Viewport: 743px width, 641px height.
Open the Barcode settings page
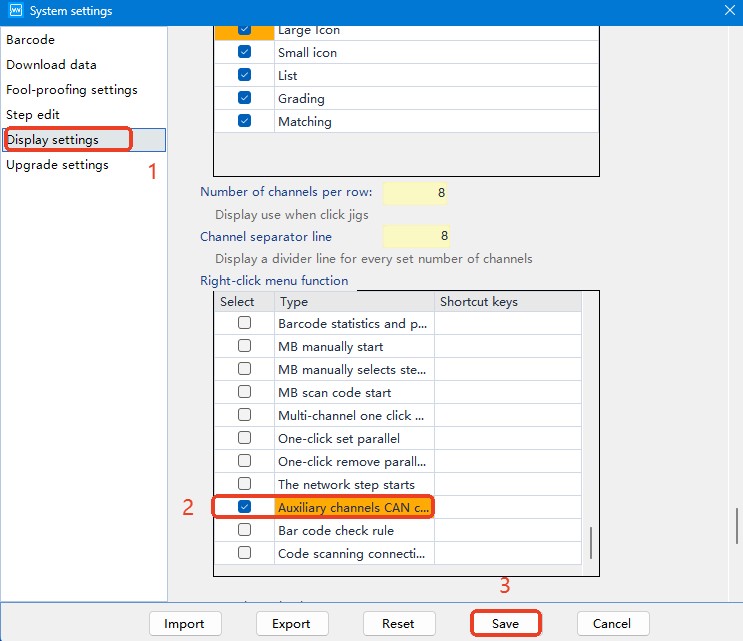pos(31,40)
